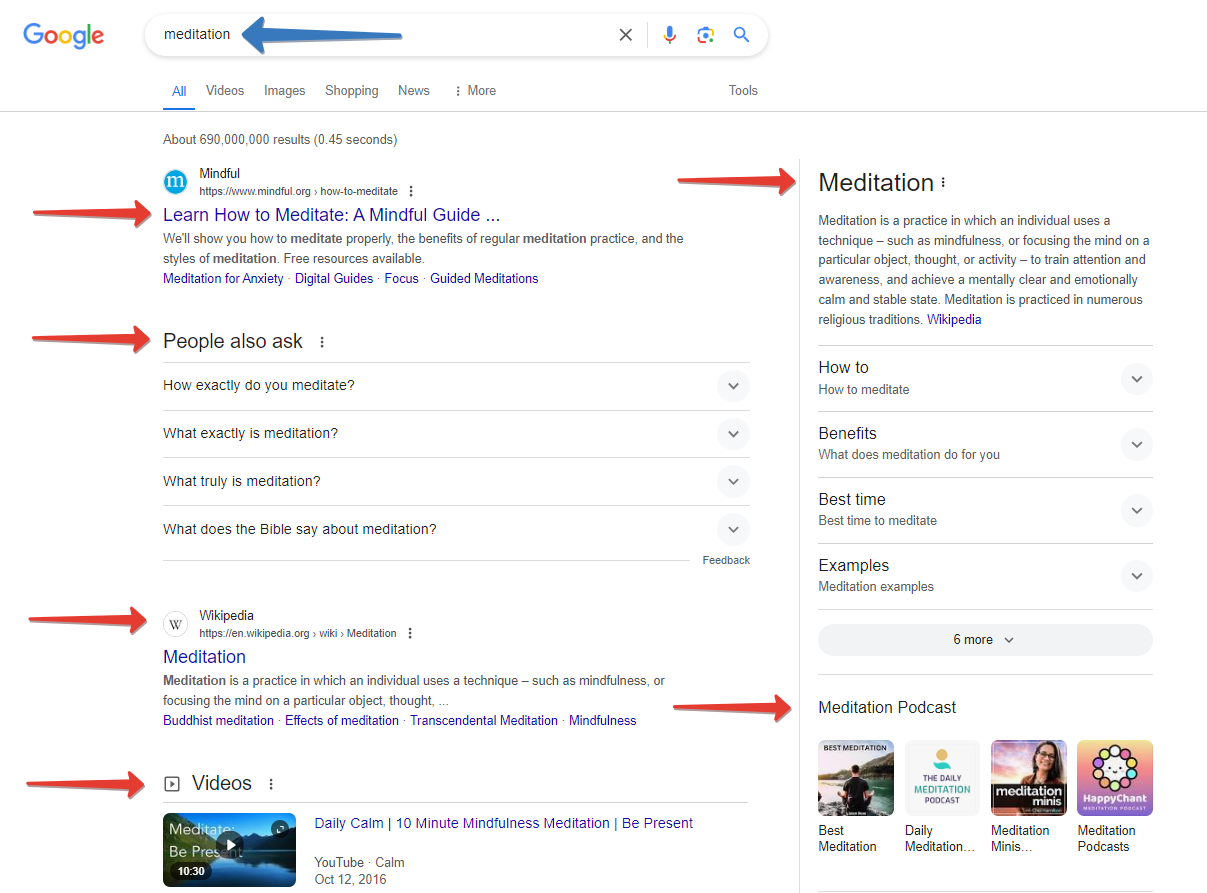
Task: Expand the Best time section
Action: (1136, 510)
